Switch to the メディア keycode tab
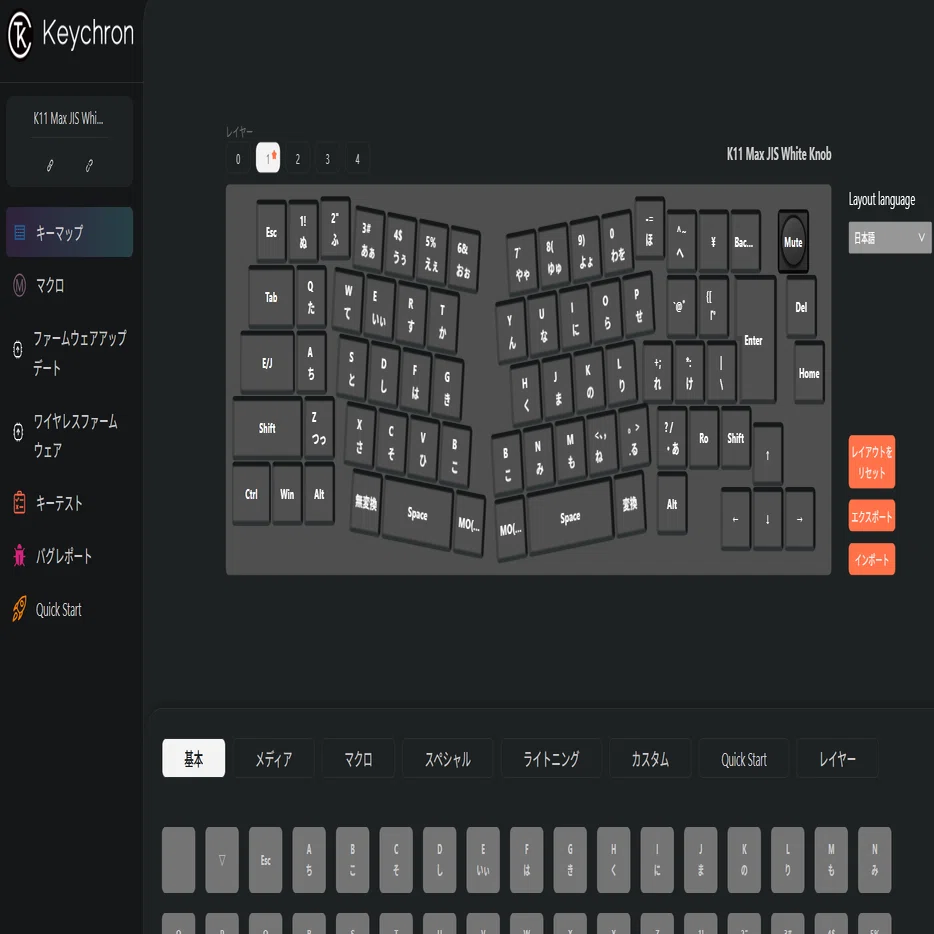The height and width of the screenshot is (934, 934). pyautogui.click(x=274, y=758)
